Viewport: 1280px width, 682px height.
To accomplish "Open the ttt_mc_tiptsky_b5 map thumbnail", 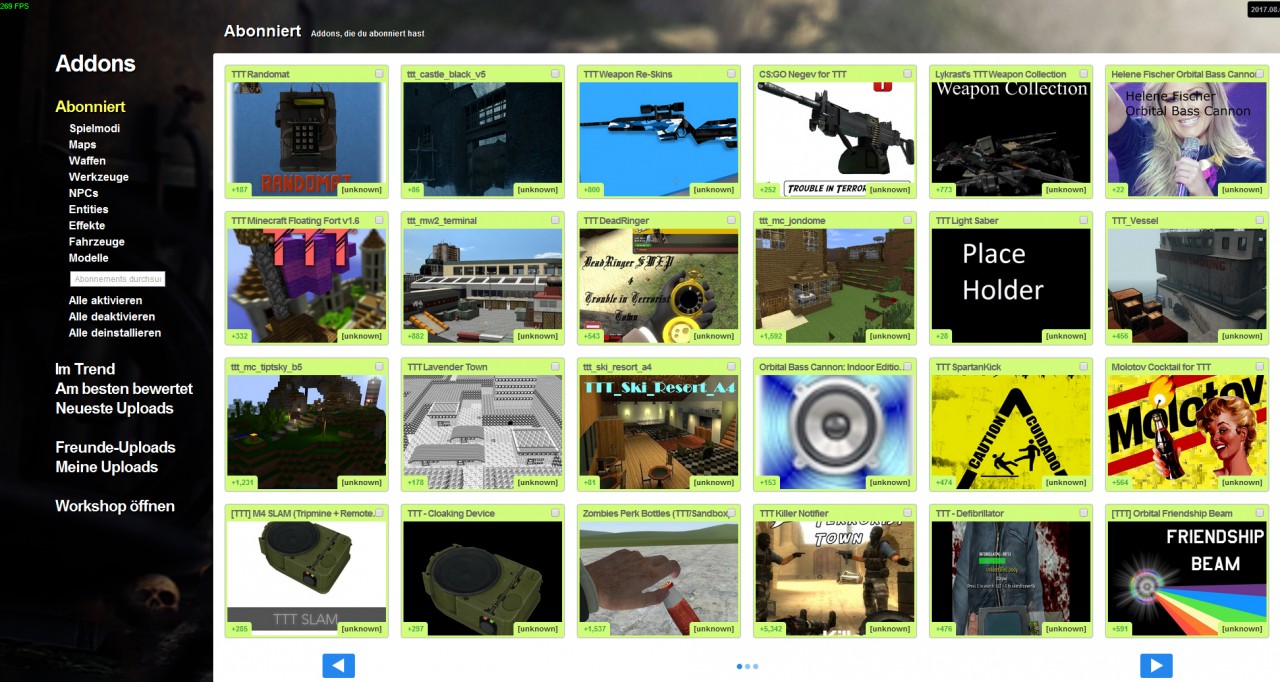I will coord(307,432).
